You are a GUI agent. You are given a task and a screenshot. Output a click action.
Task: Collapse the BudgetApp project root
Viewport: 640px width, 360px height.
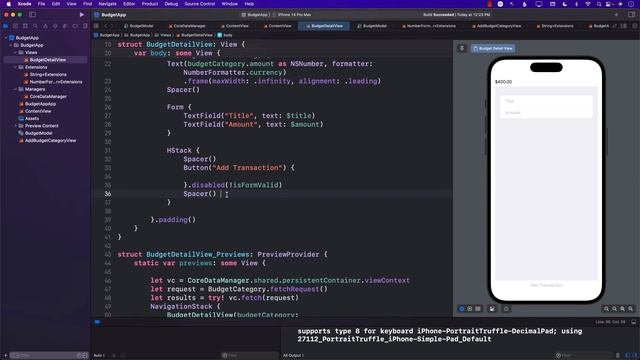6,38
